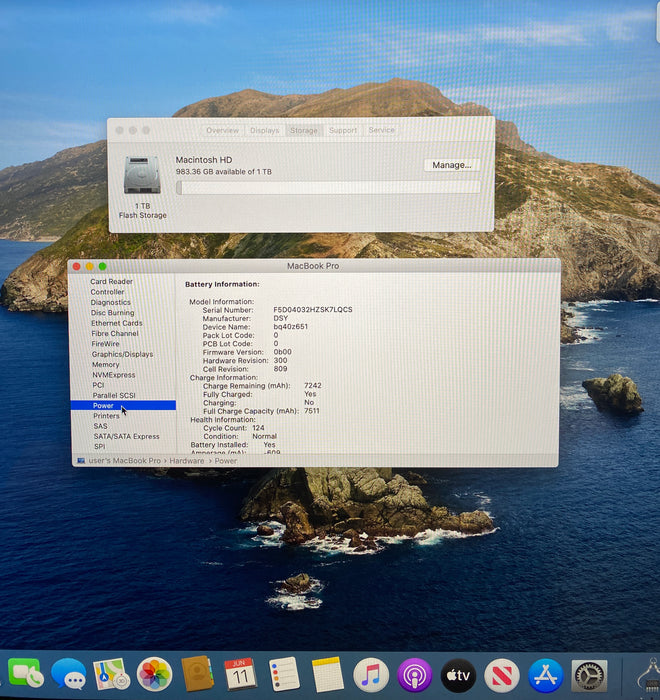660x700 pixels.
Task: Launch the News app in the Dock
Action: click(x=501, y=676)
